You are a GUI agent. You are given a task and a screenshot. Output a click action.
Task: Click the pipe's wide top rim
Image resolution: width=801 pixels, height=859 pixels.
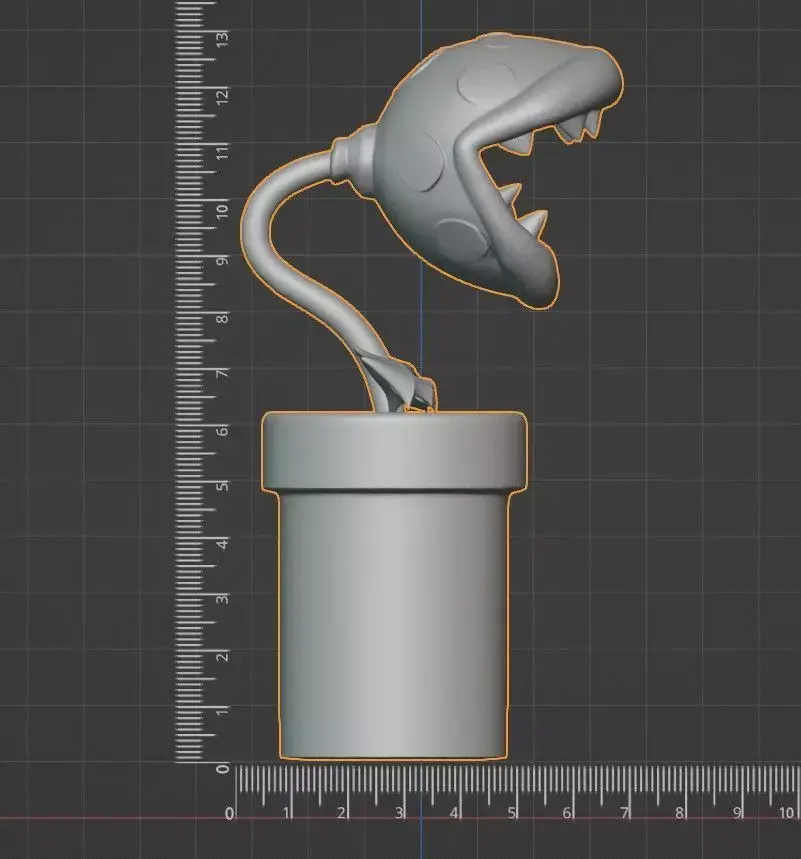(394, 450)
